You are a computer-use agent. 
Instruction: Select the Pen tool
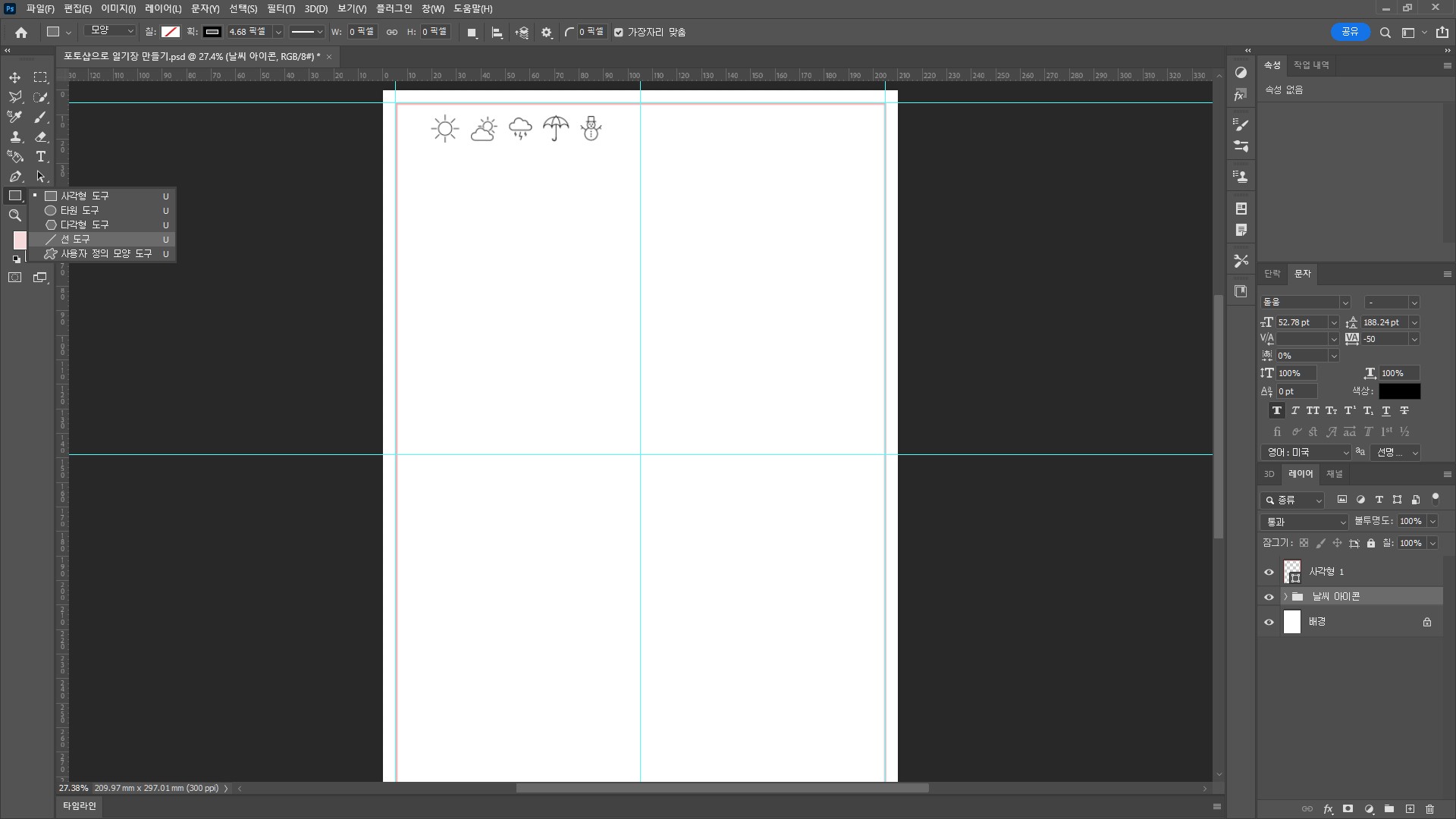pyautogui.click(x=14, y=176)
